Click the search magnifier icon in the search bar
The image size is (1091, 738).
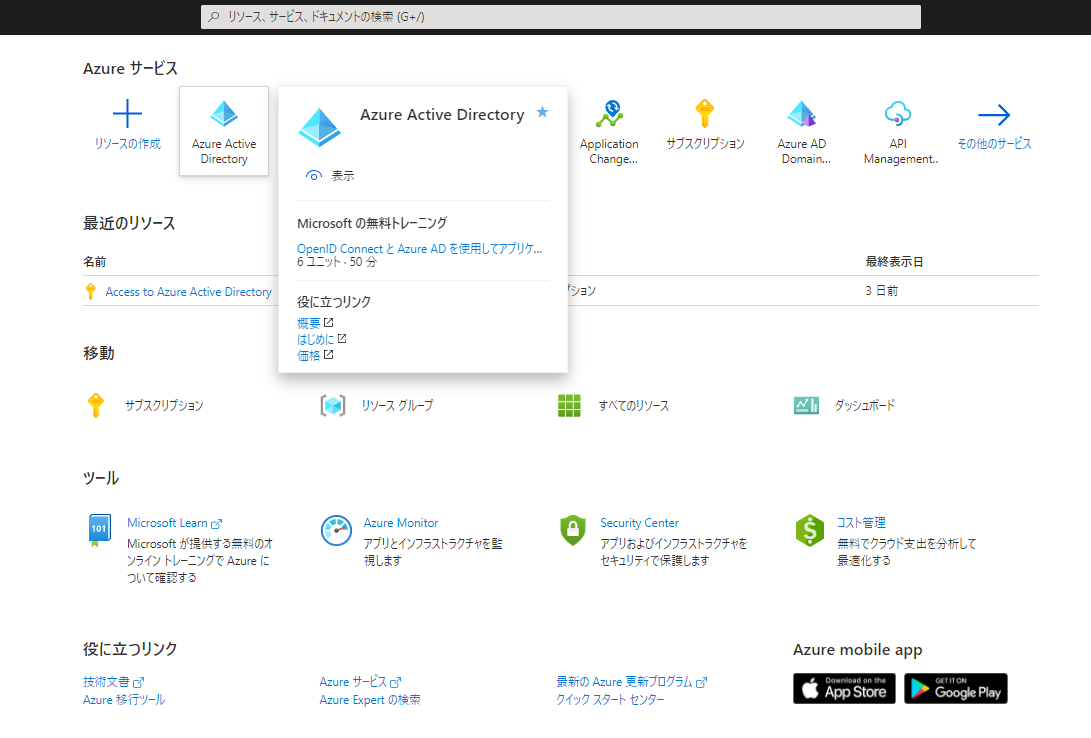tap(214, 17)
